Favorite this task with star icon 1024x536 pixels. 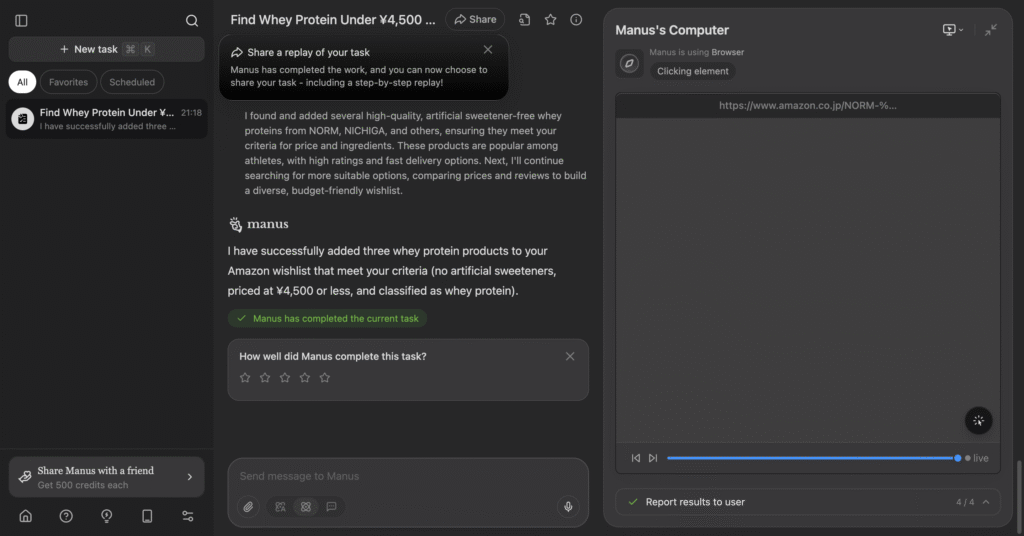(x=551, y=20)
